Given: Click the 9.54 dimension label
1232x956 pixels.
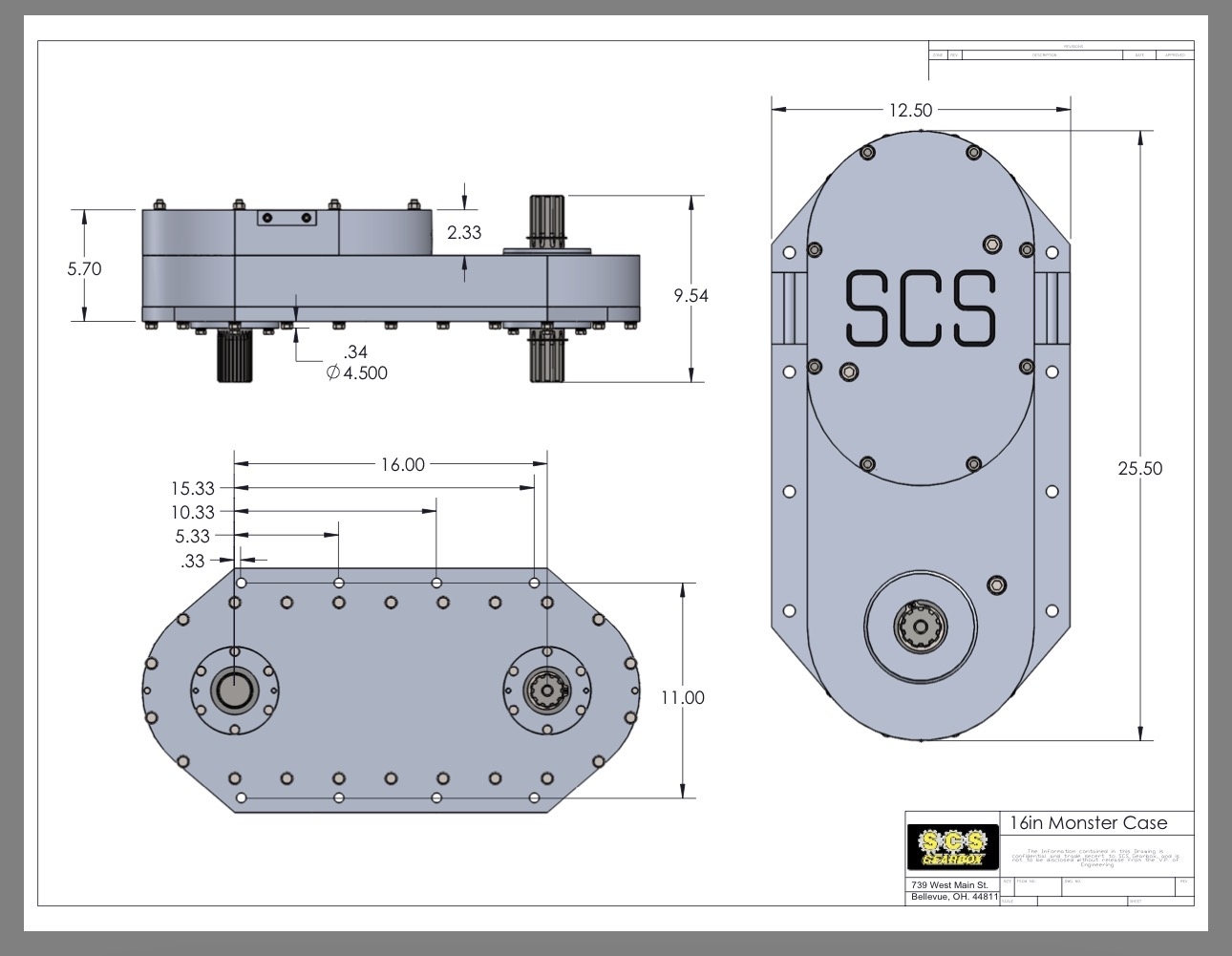Looking at the screenshot, I should 690,295.
